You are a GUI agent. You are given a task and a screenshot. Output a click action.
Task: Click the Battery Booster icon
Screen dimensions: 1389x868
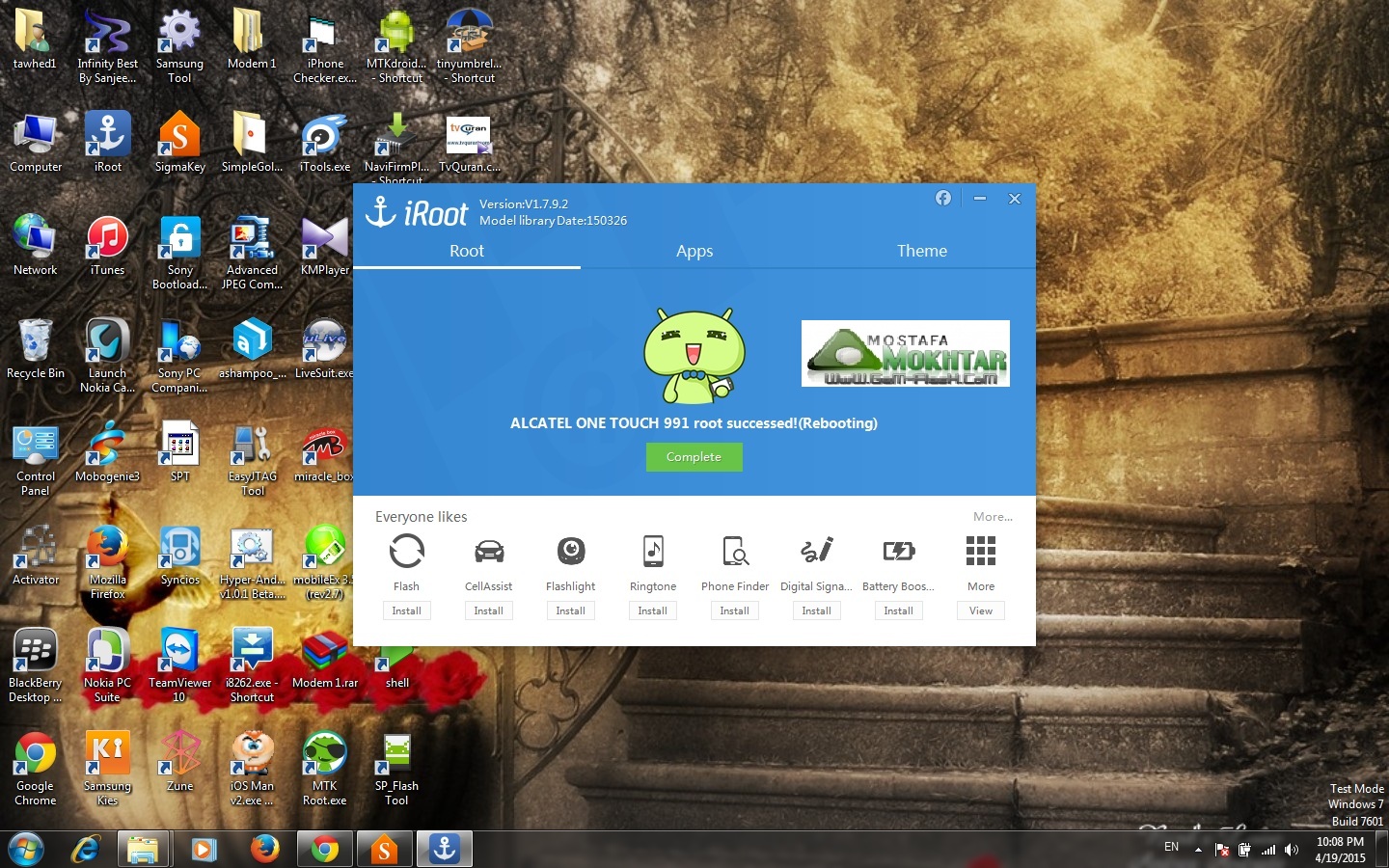(x=899, y=551)
